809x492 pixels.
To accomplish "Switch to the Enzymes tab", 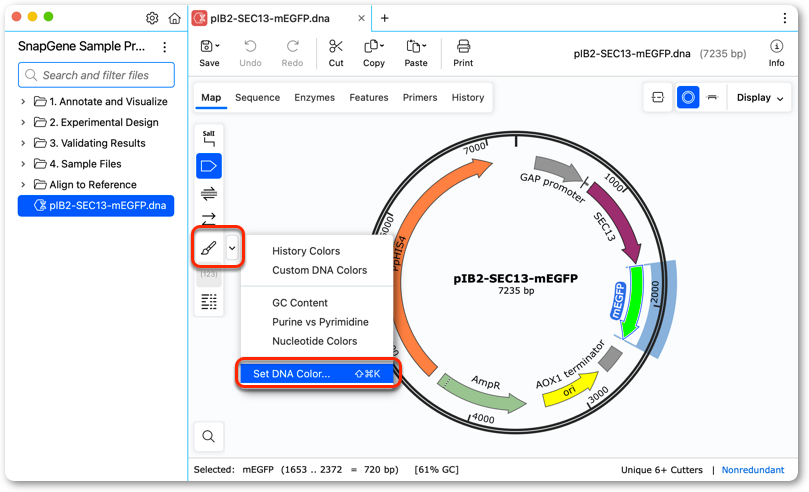I will pyautogui.click(x=314, y=97).
